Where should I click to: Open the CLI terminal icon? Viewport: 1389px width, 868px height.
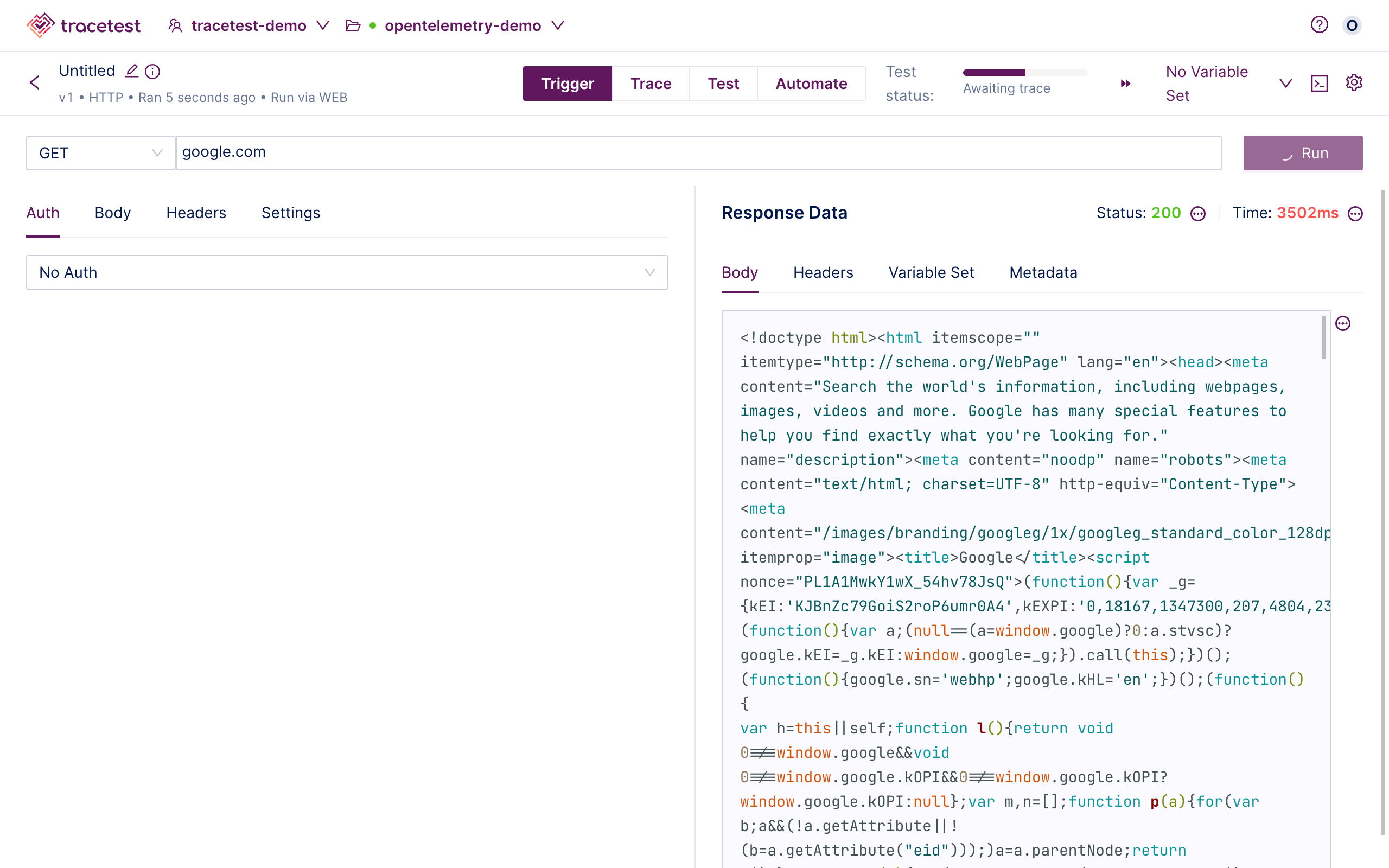click(1320, 83)
